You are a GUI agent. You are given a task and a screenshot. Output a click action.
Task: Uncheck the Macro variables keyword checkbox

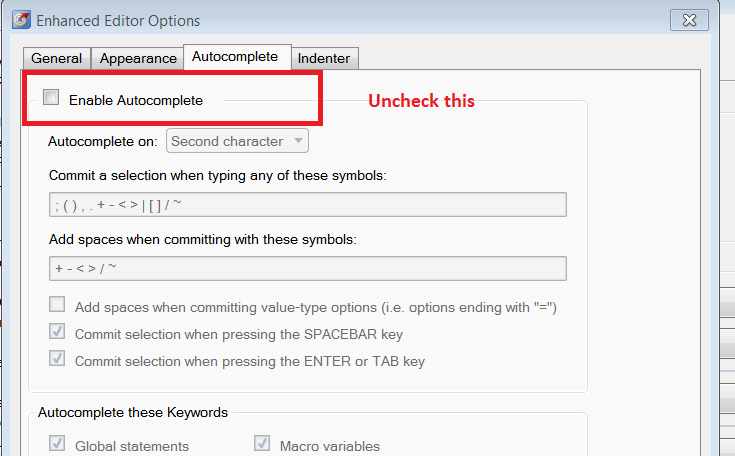click(263, 444)
